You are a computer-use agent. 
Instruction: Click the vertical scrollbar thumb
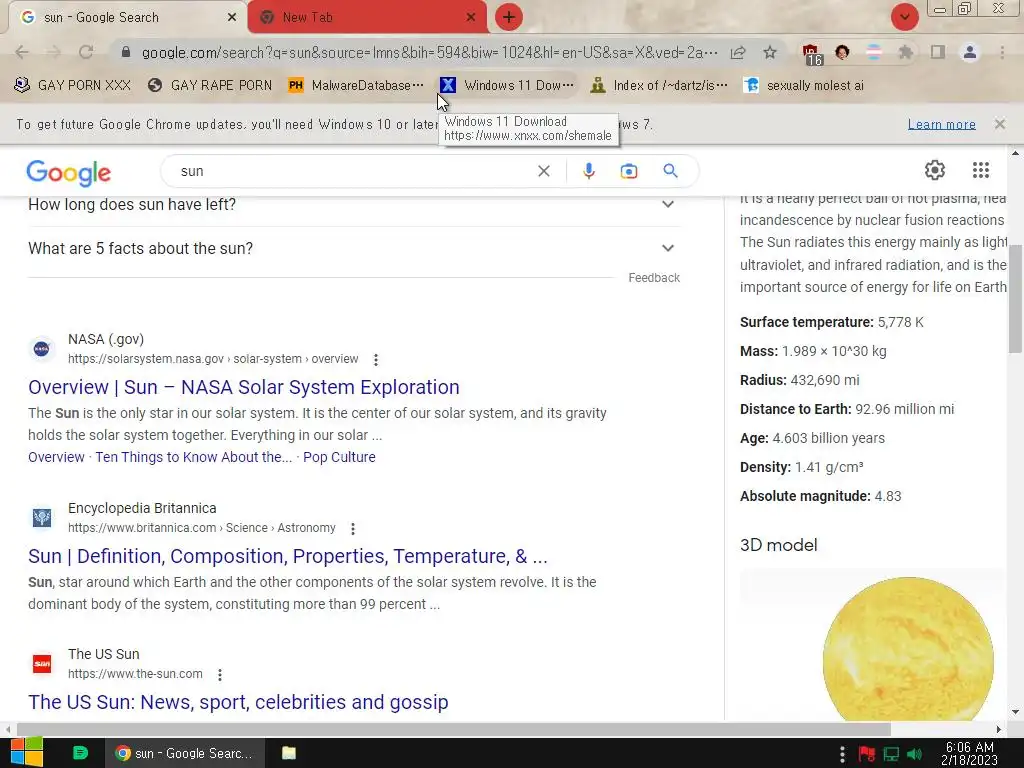(x=1015, y=298)
